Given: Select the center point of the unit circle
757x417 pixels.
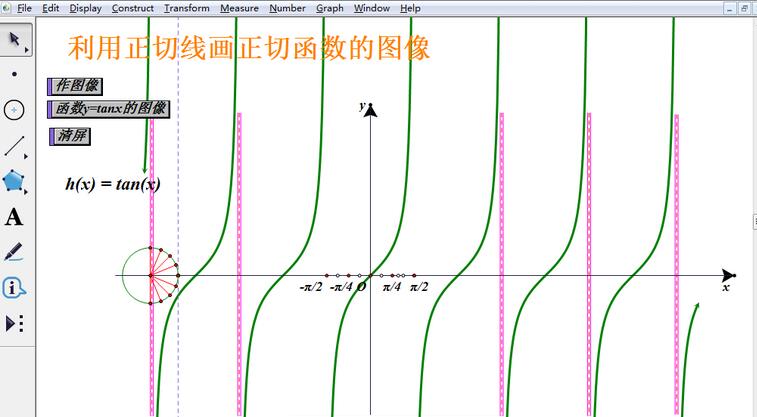Looking at the screenshot, I should coord(151,276).
